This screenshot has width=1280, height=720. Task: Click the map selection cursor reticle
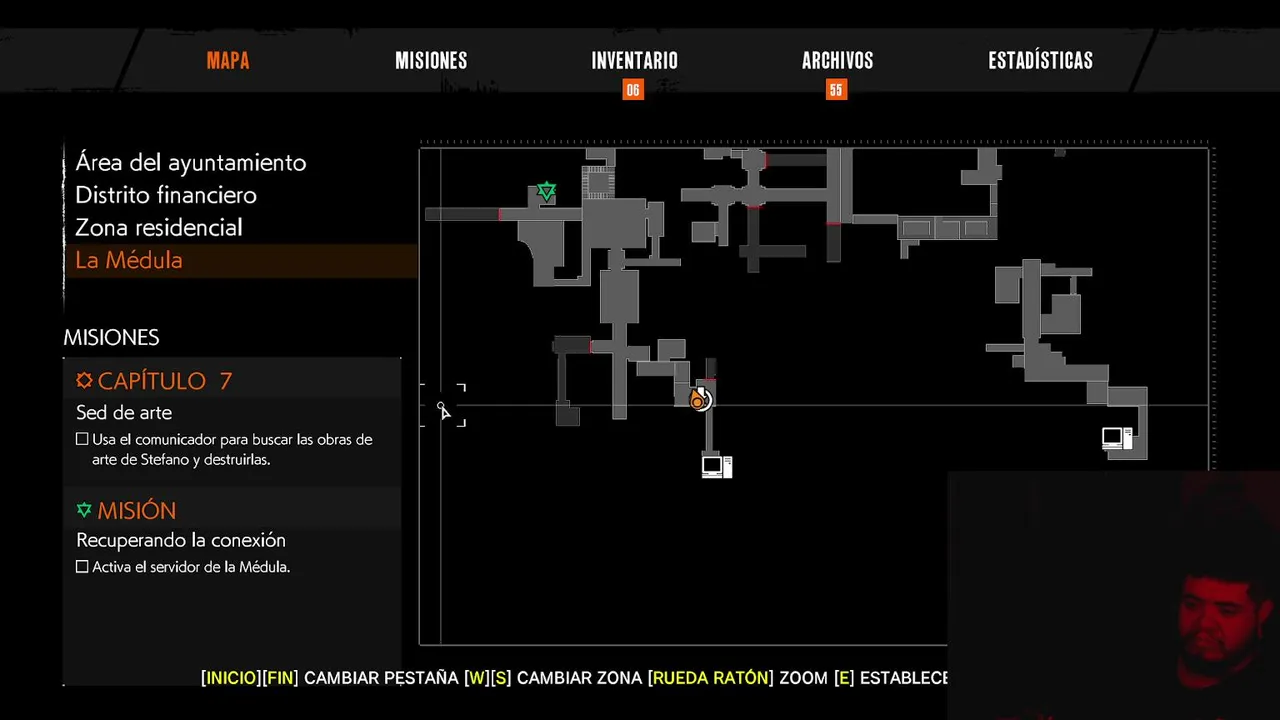point(442,405)
